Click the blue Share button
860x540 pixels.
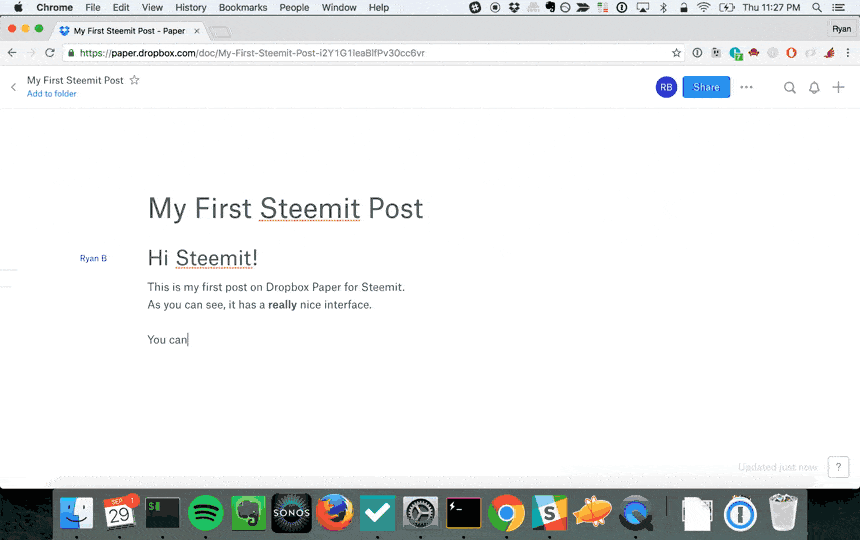click(706, 87)
